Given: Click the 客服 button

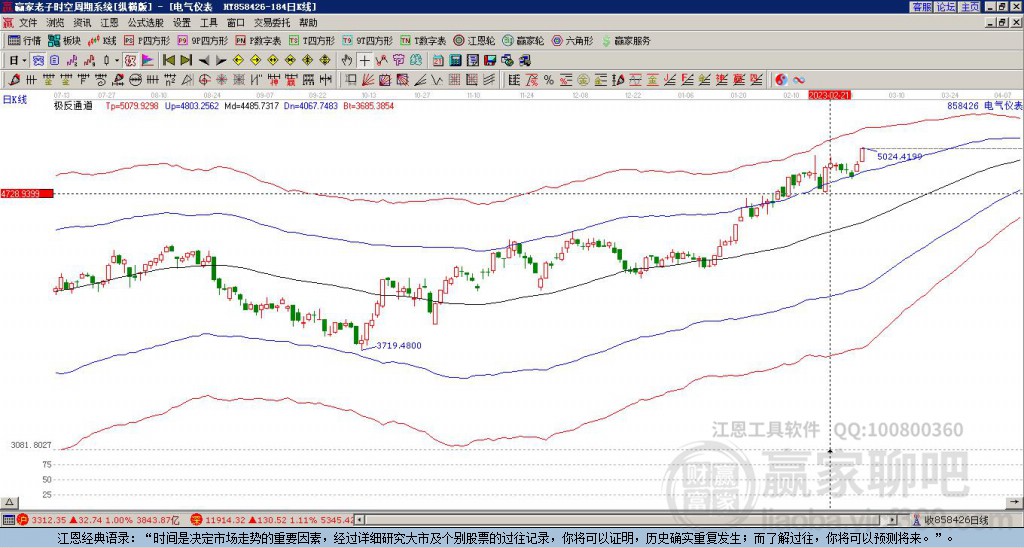Looking at the screenshot, I should tap(921, 7).
